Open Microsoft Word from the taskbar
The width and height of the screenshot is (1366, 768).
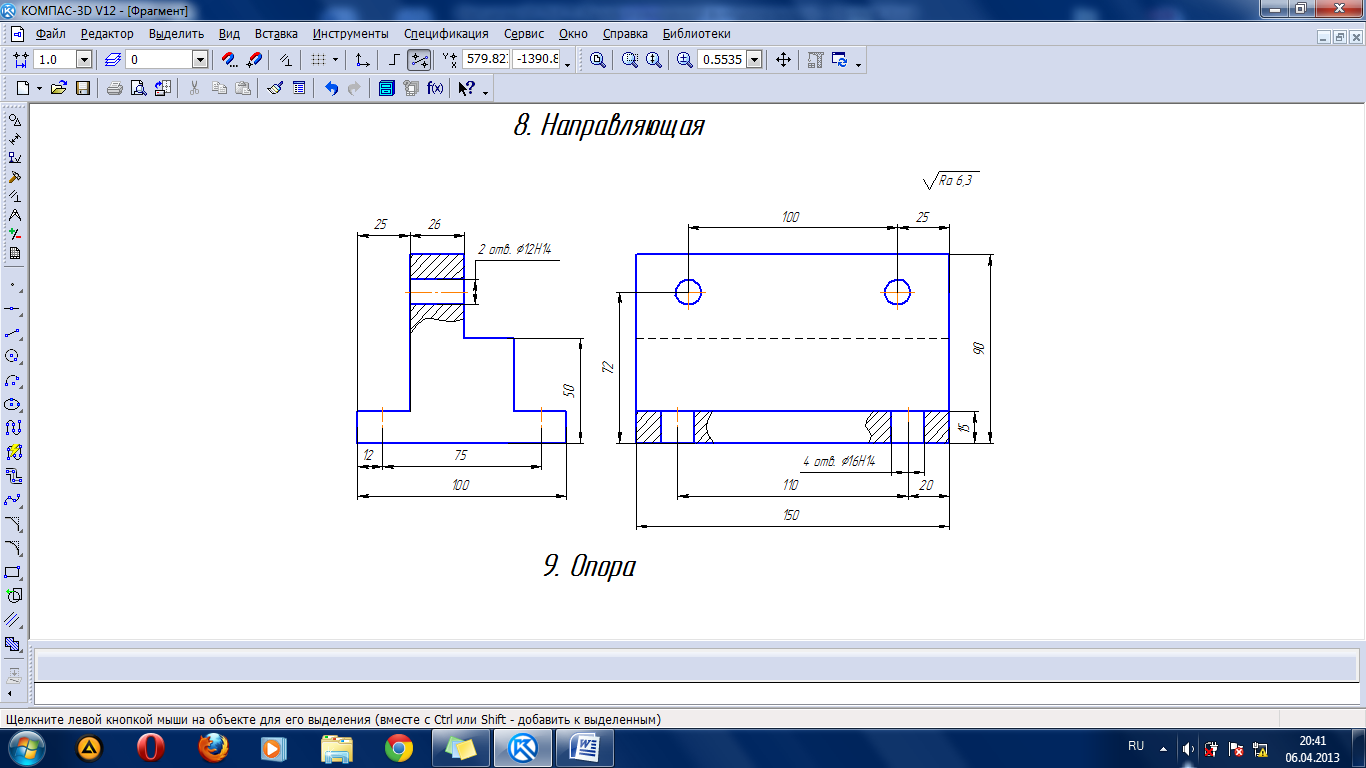coord(585,748)
